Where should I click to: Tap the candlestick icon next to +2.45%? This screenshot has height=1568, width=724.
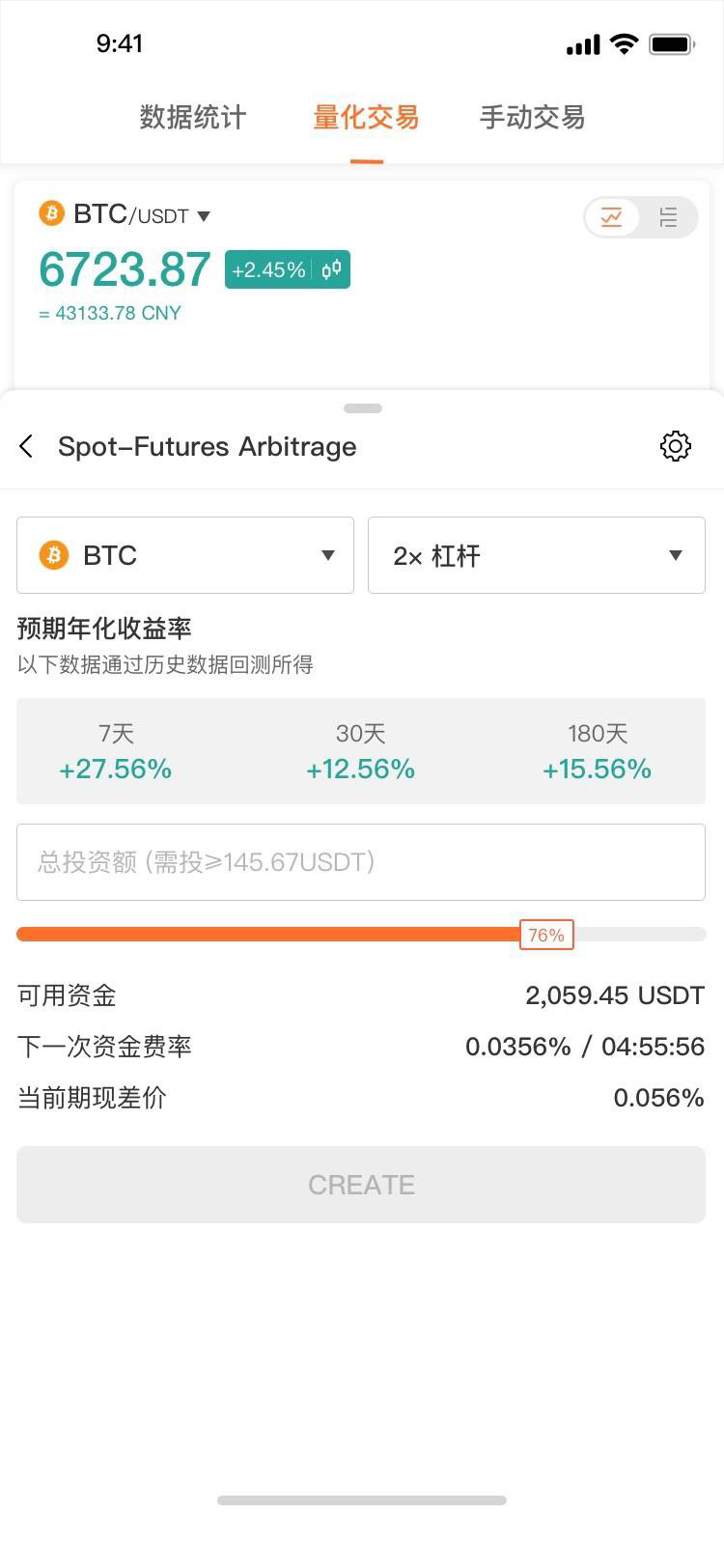coord(331,269)
